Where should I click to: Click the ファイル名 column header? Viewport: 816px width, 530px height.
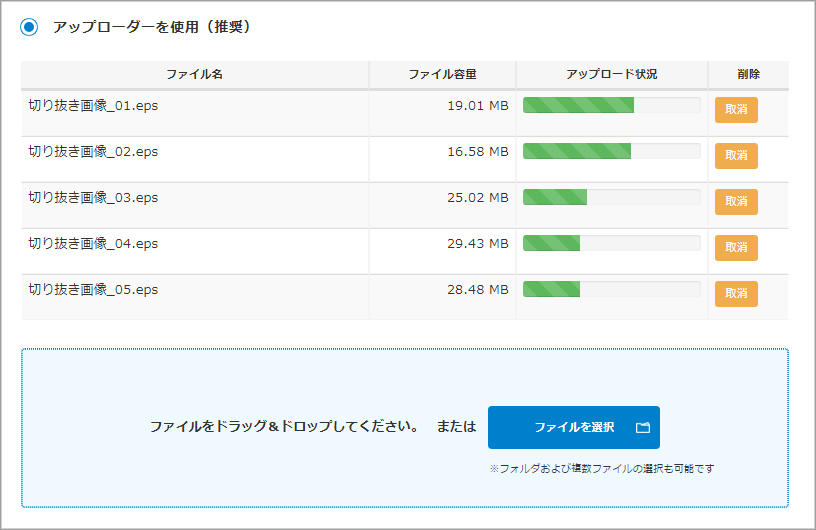[x=194, y=75]
